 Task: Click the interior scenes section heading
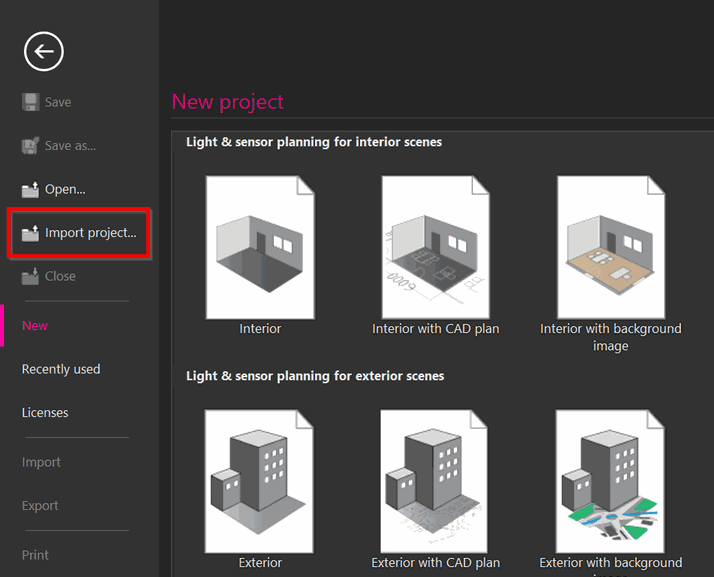[314, 142]
